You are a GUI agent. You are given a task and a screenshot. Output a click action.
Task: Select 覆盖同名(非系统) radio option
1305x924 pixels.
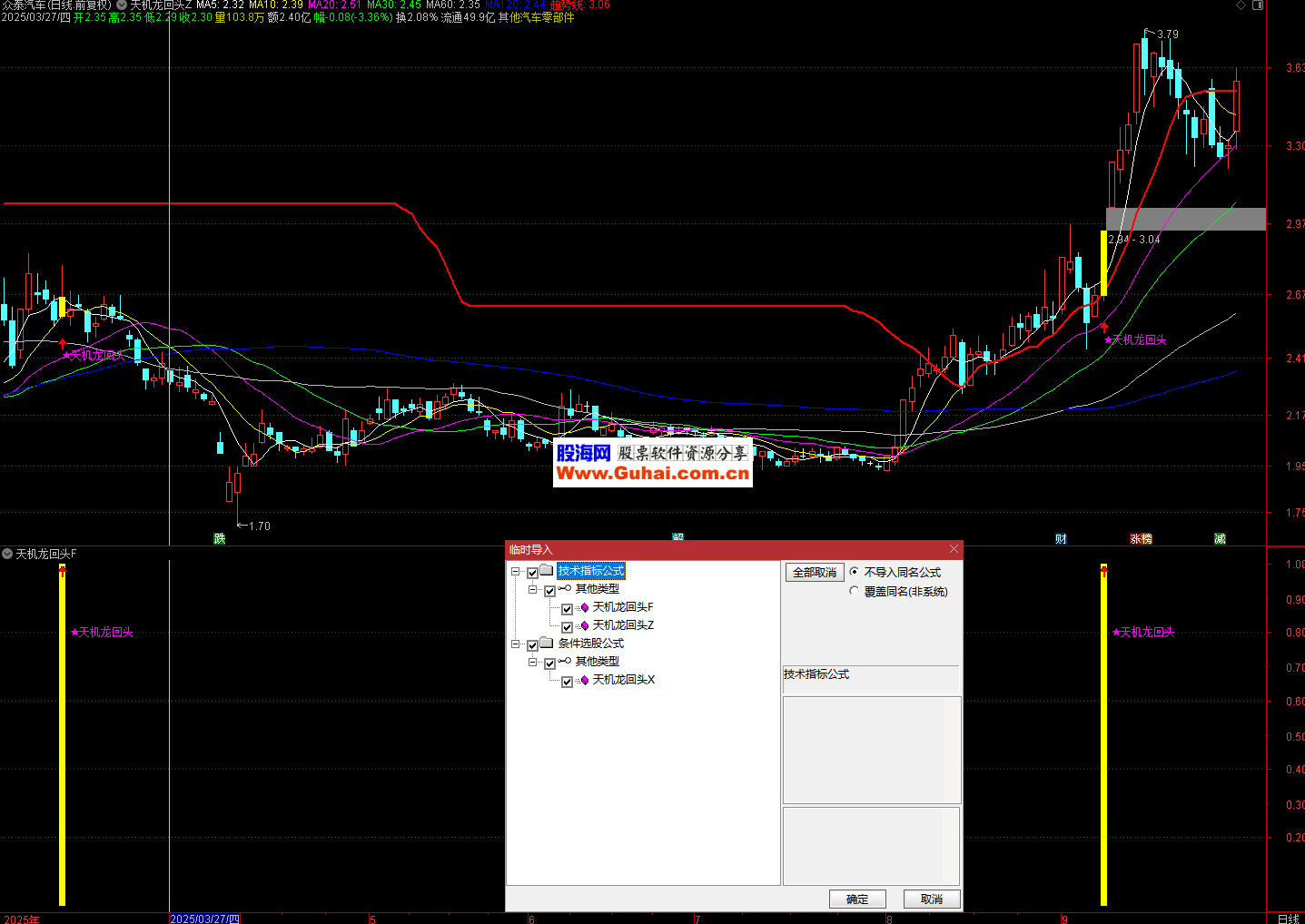[x=854, y=591]
